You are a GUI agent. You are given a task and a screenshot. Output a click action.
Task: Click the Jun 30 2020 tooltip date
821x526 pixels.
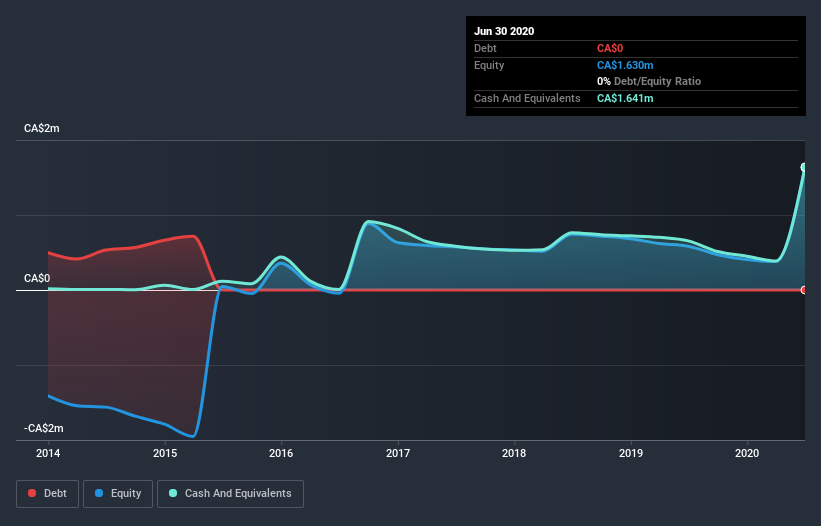click(504, 31)
